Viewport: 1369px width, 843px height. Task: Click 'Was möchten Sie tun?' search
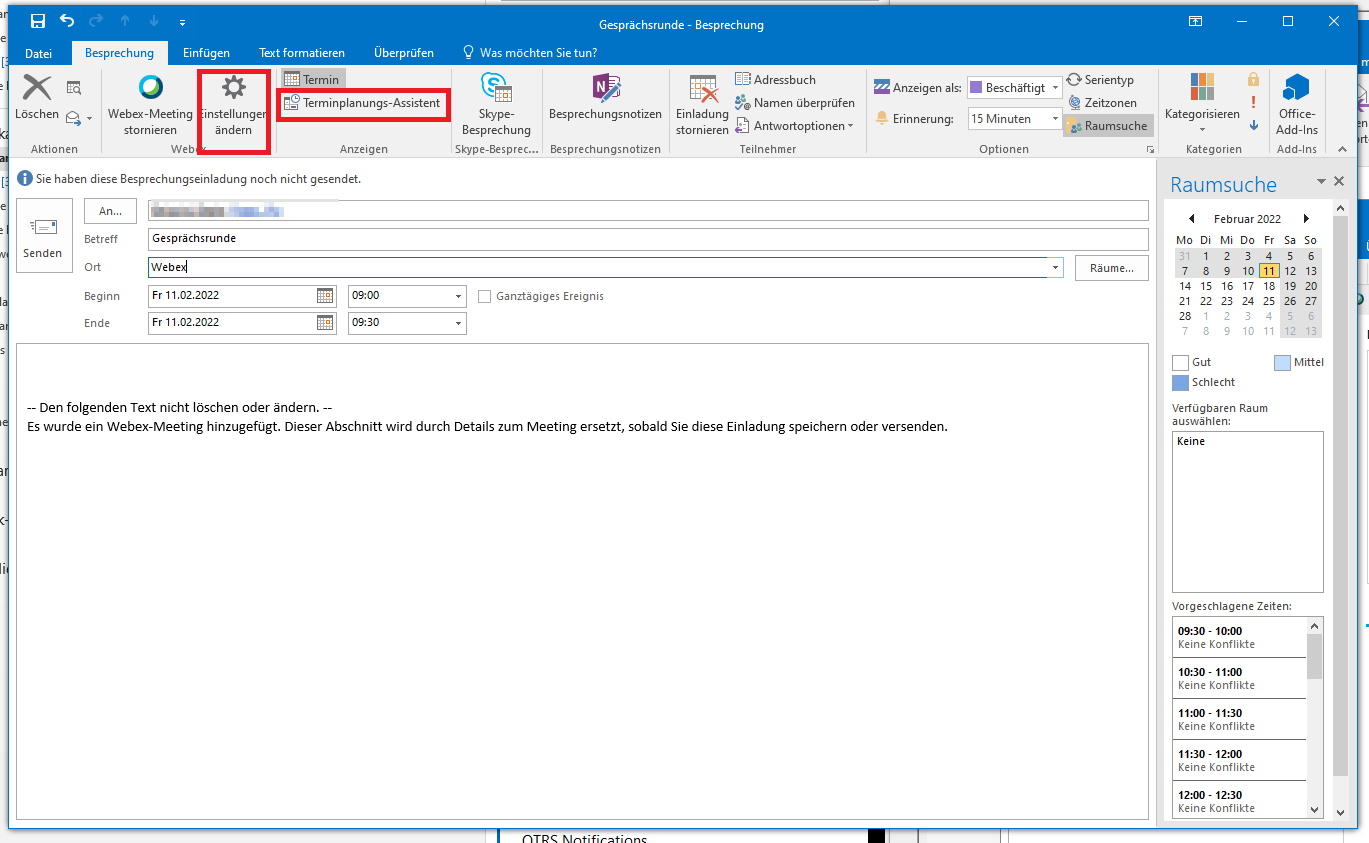(x=530, y=53)
